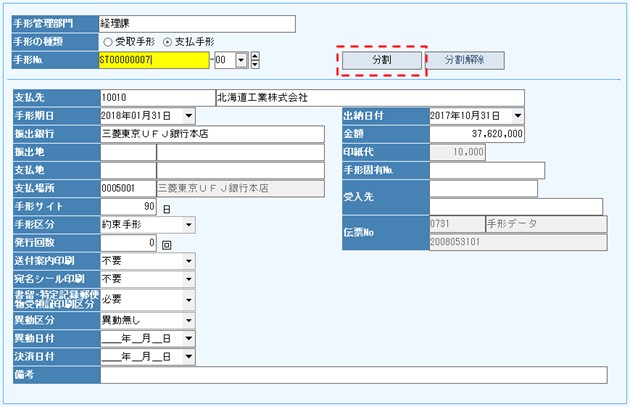The width and height of the screenshot is (630, 407).
Task: Expand the 宛名シール印刷 dropdown
Action: (190, 279)
